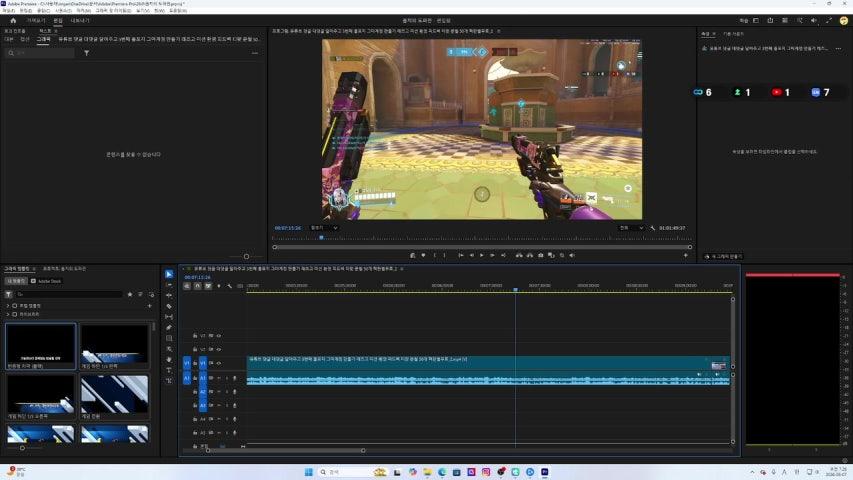Toggle V3 track output eye icon

coord(219,336)
